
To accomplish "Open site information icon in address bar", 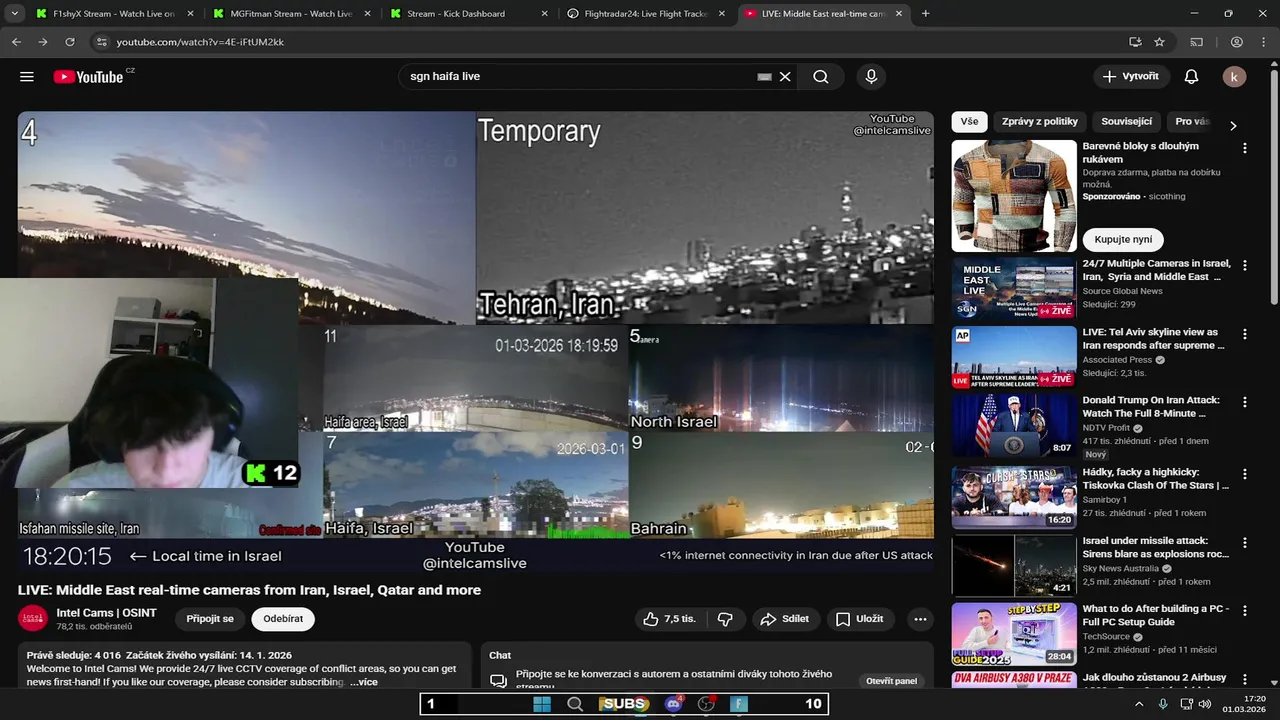I will coord(100,42).
